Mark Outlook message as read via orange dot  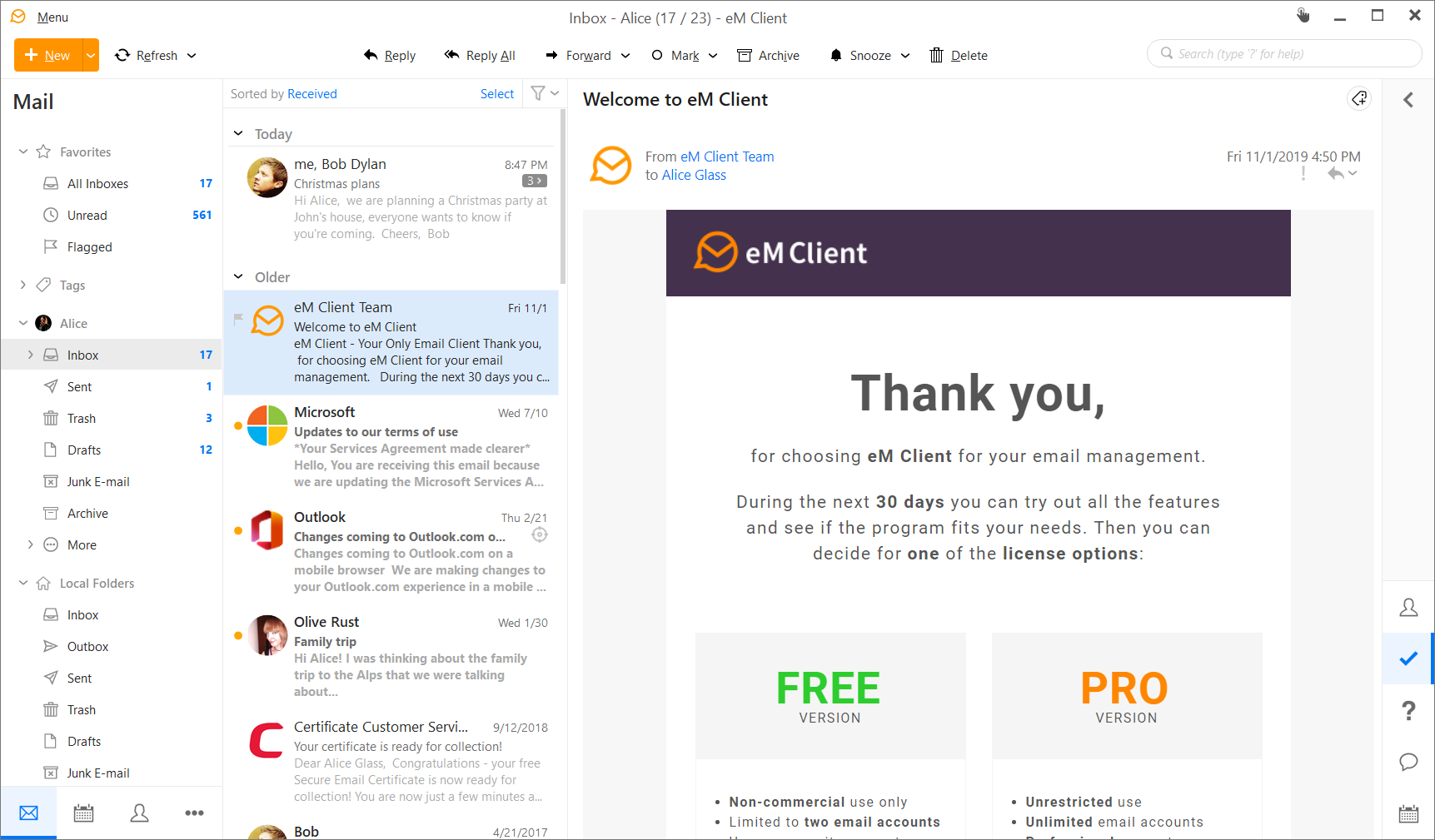tap(238, 530)
